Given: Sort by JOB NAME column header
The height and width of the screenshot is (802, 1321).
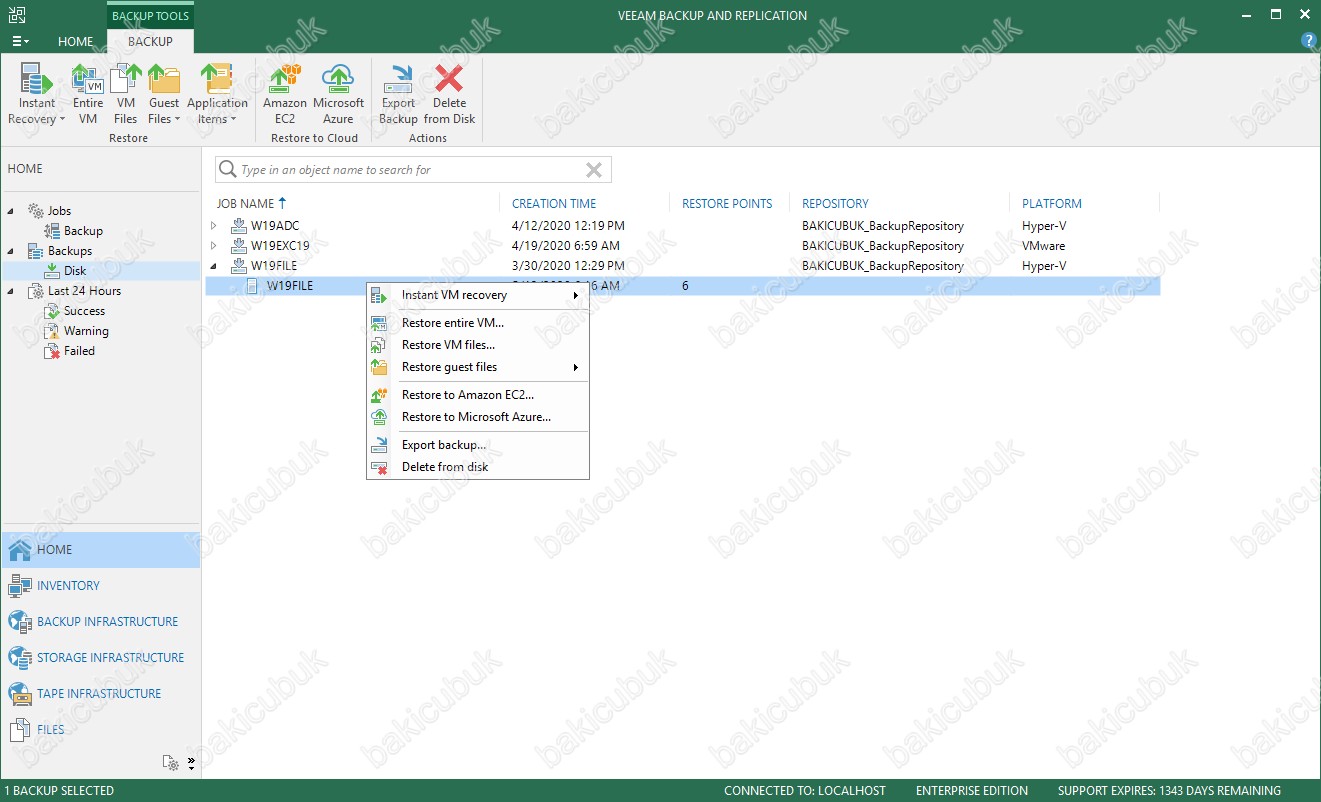Looking at the screenshot, I should pyautogui.click(x=246, y=204).
